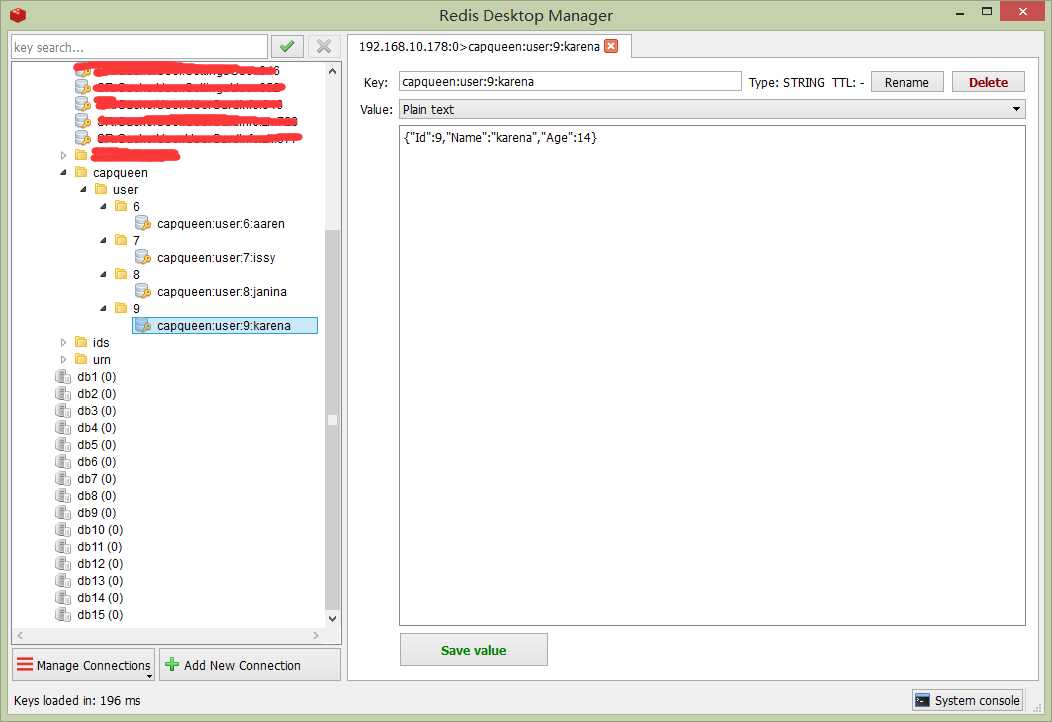The width and height of the screenshot is (1052, 722).
Task: Click the db1 database icon
Action: (63, 376)
